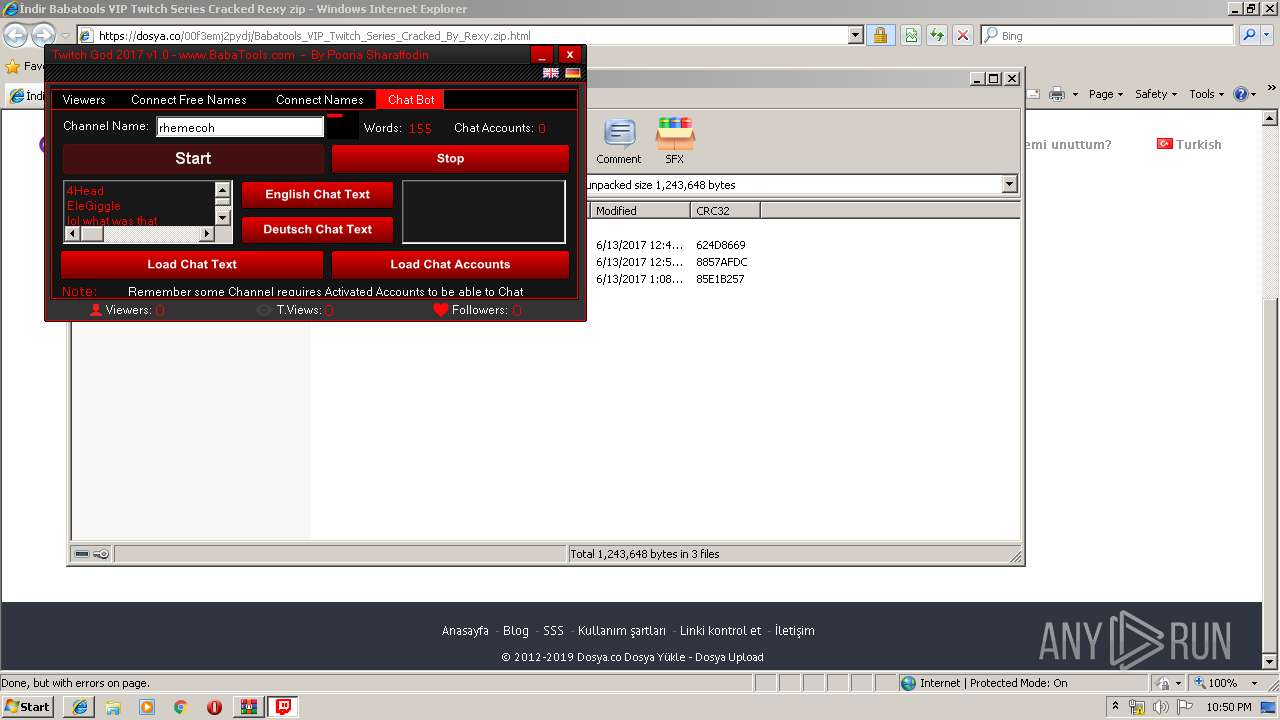1280x720 pixels.
Task: Open the Twitch app from the taskbar
Action: pos(284,707)
